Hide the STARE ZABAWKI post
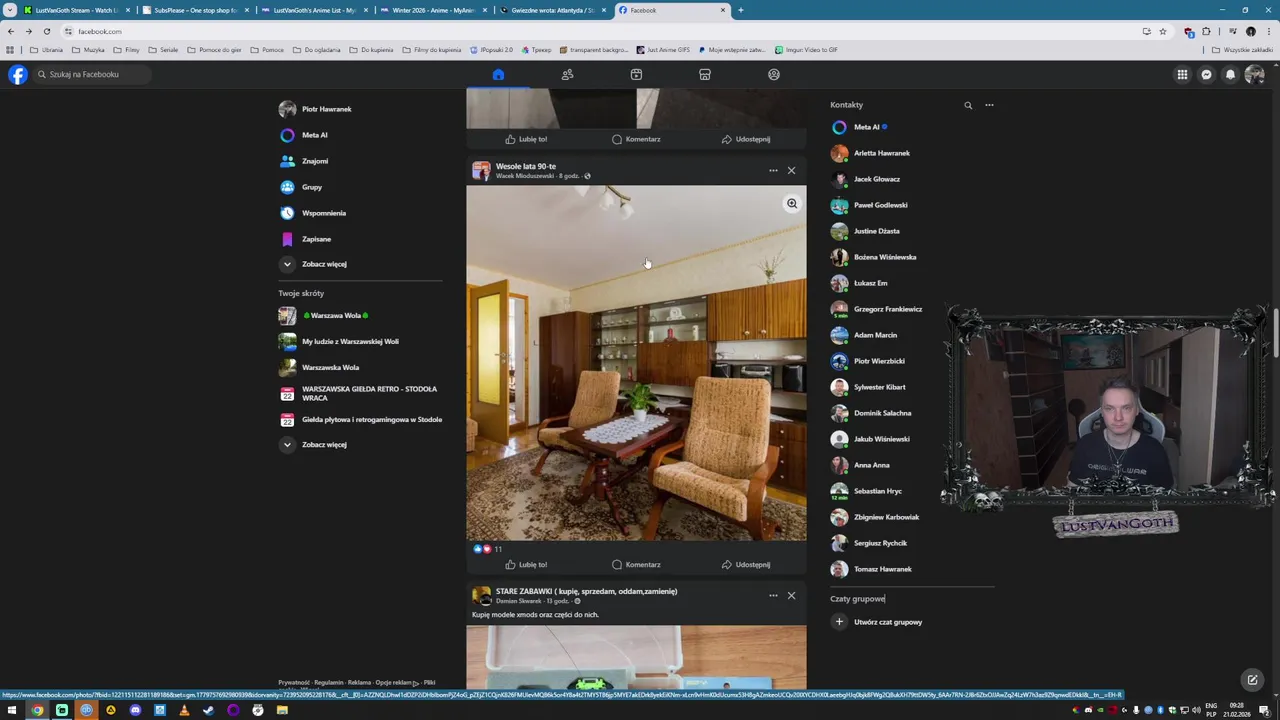The width and height of the screenshot is (1280, 720). pyautogui.click(x=791, y=596)
